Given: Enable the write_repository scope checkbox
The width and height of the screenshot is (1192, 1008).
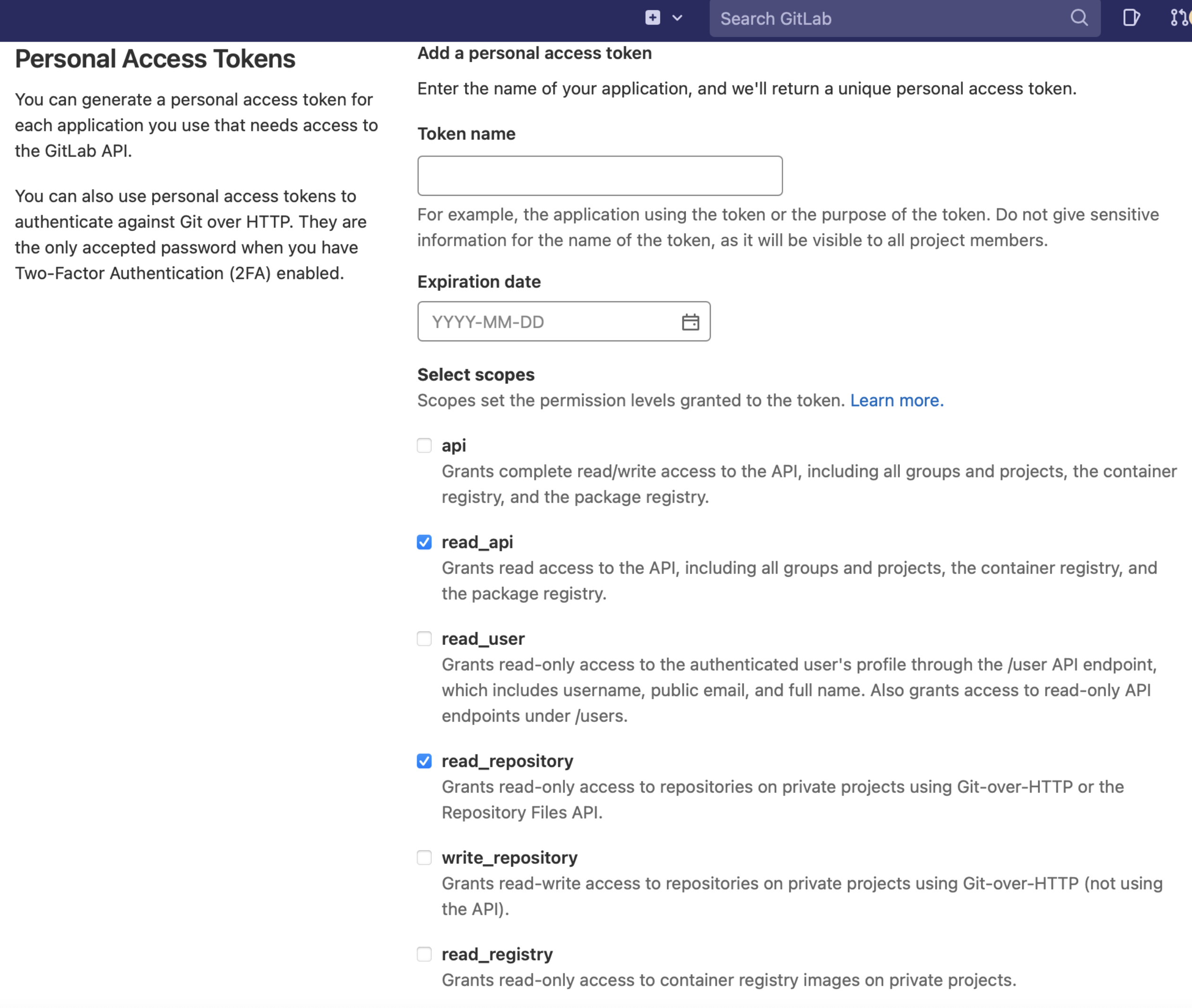Looking at the screenshot, I should pos(424,857).
